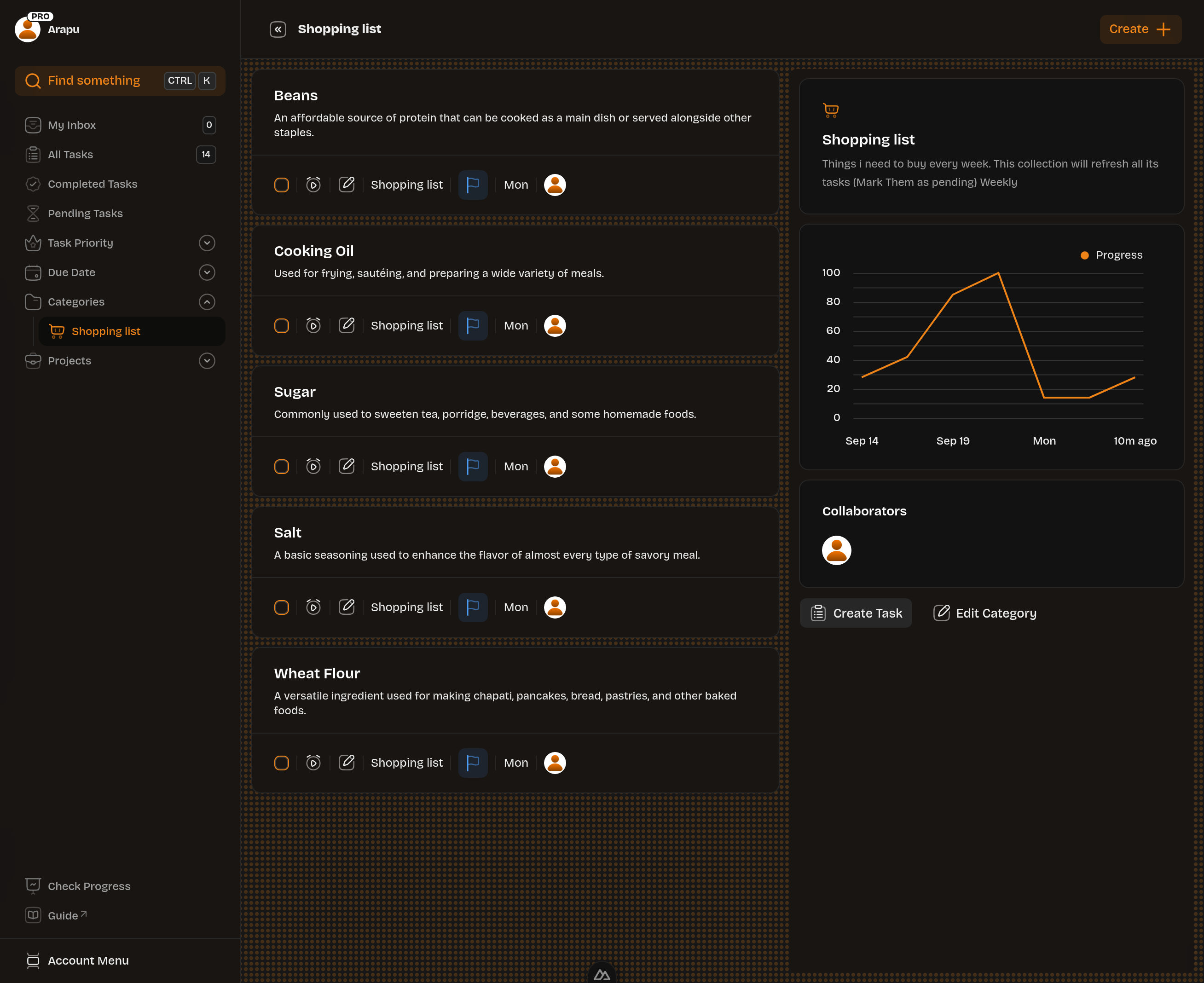The height and width of the screenshot is (983, 1204).
Task: Start timer icon on Beans task
Action: [x=313, y=185]
